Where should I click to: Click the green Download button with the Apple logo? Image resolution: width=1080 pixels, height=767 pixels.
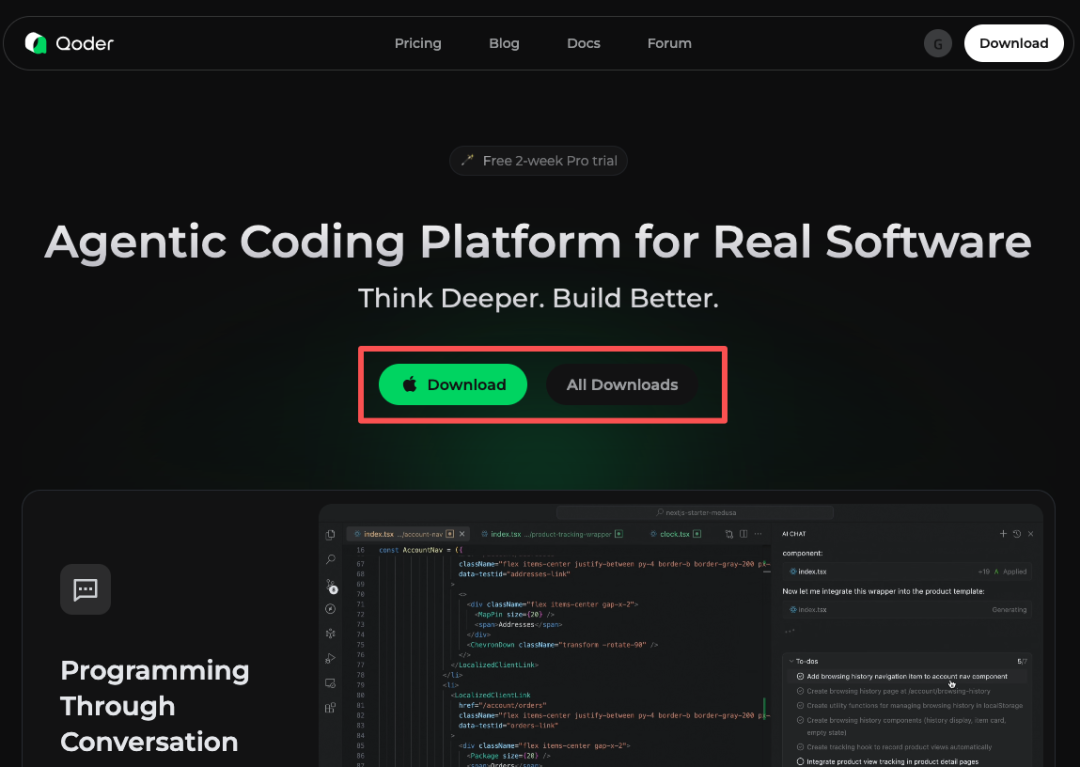453,384
